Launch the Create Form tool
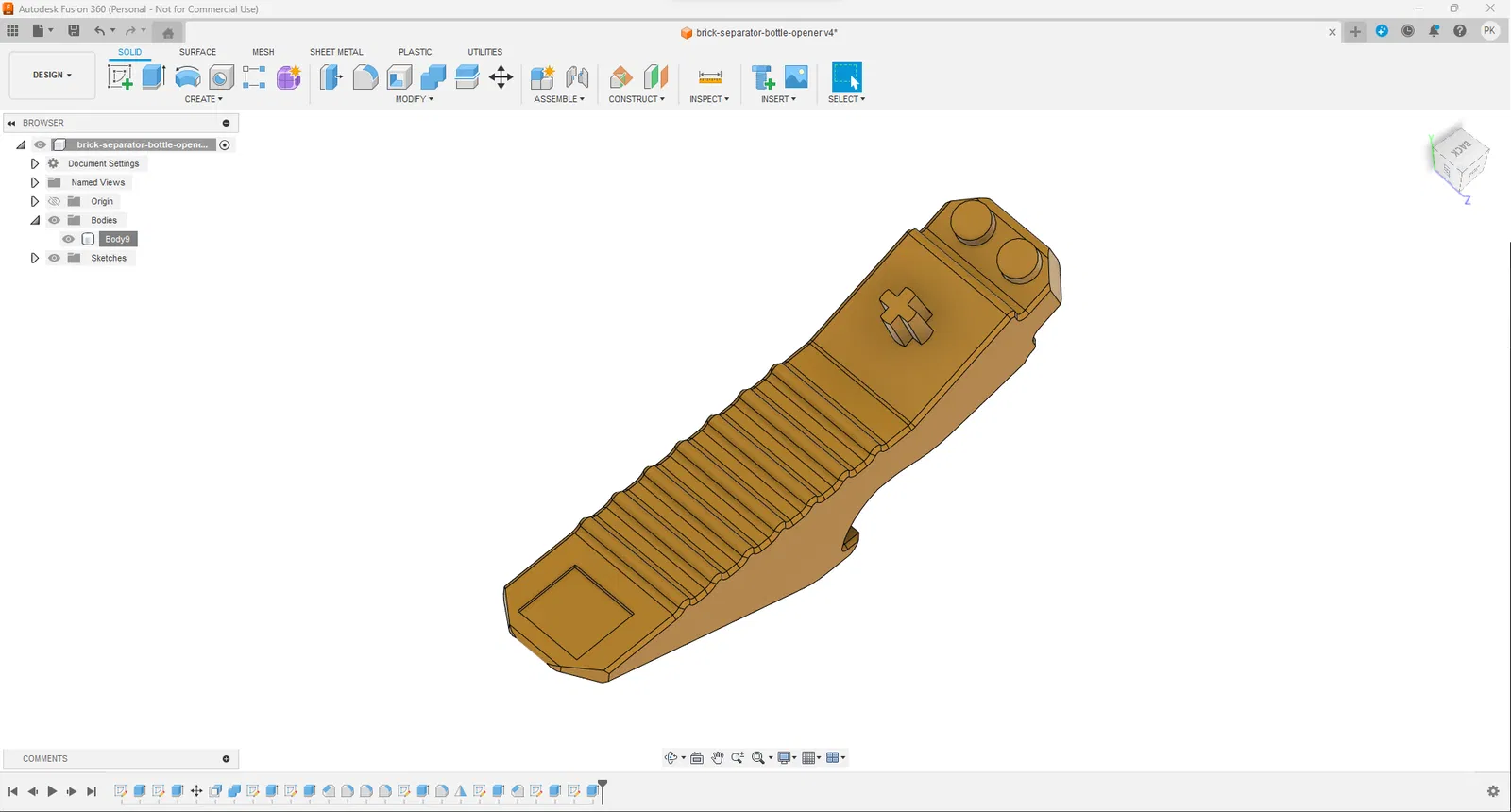 (289, 77)
